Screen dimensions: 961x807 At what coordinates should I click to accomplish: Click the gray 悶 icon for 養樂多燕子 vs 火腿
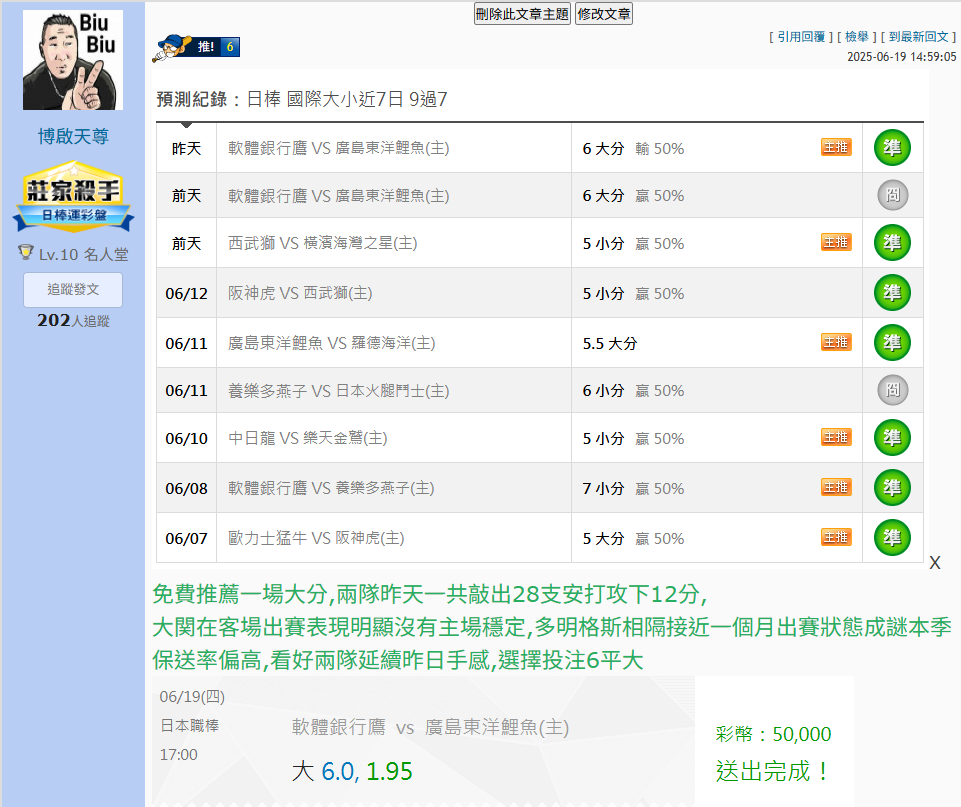892,390
